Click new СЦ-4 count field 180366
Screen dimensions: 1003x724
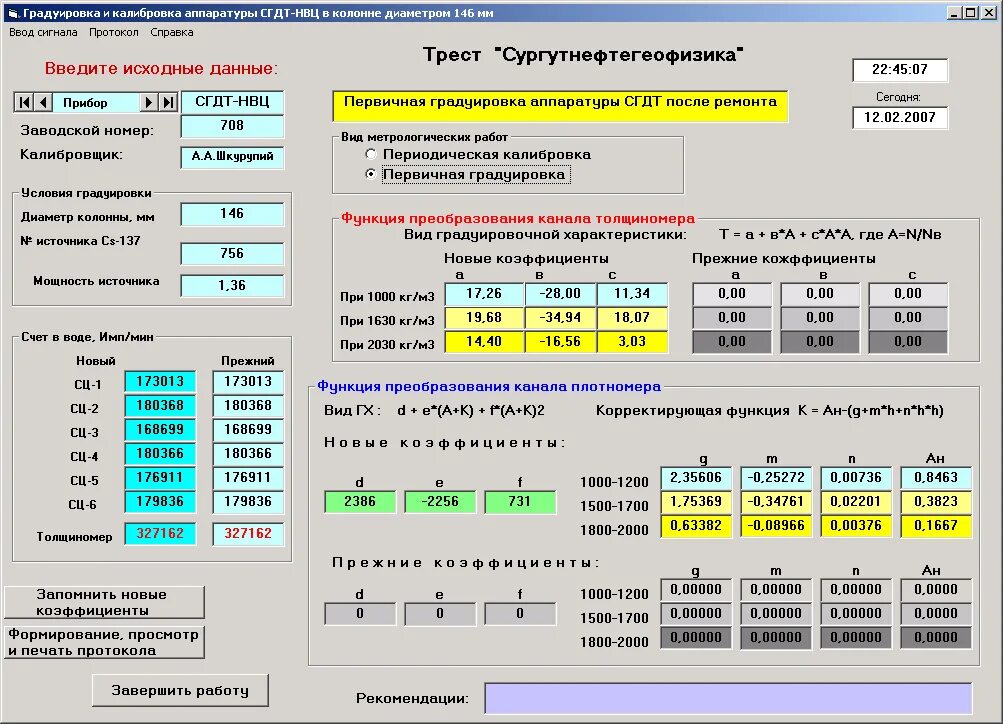click(160, 454)
